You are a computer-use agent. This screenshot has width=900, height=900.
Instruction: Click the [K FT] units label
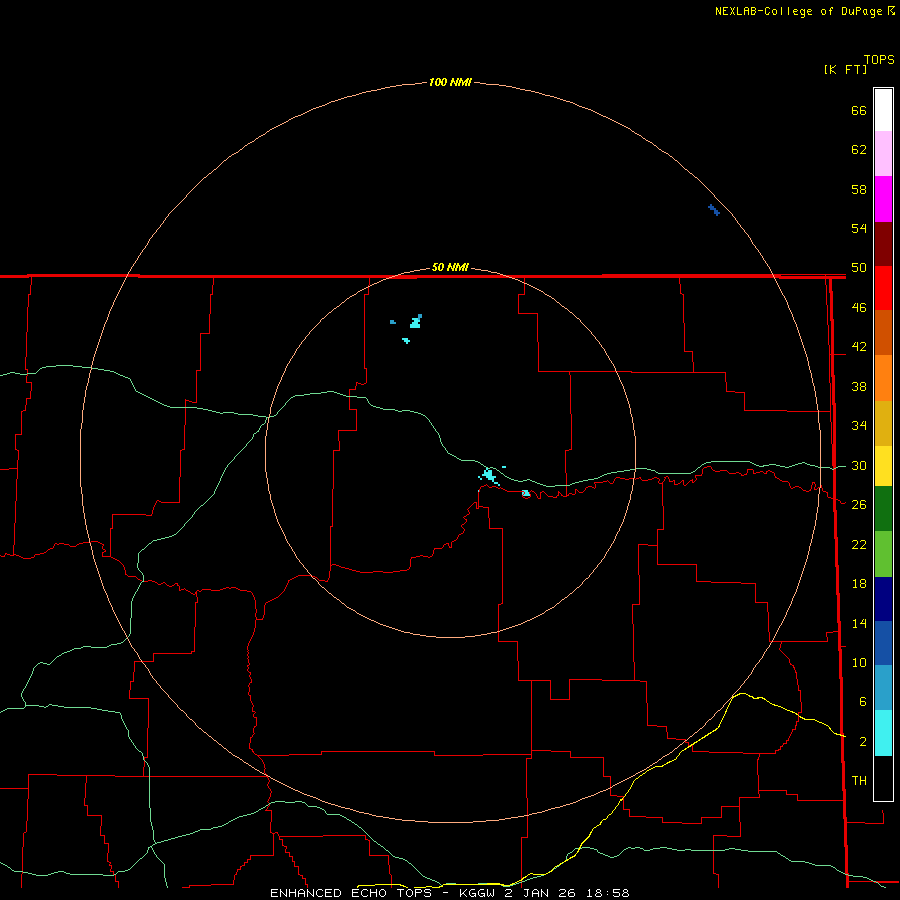845,69
